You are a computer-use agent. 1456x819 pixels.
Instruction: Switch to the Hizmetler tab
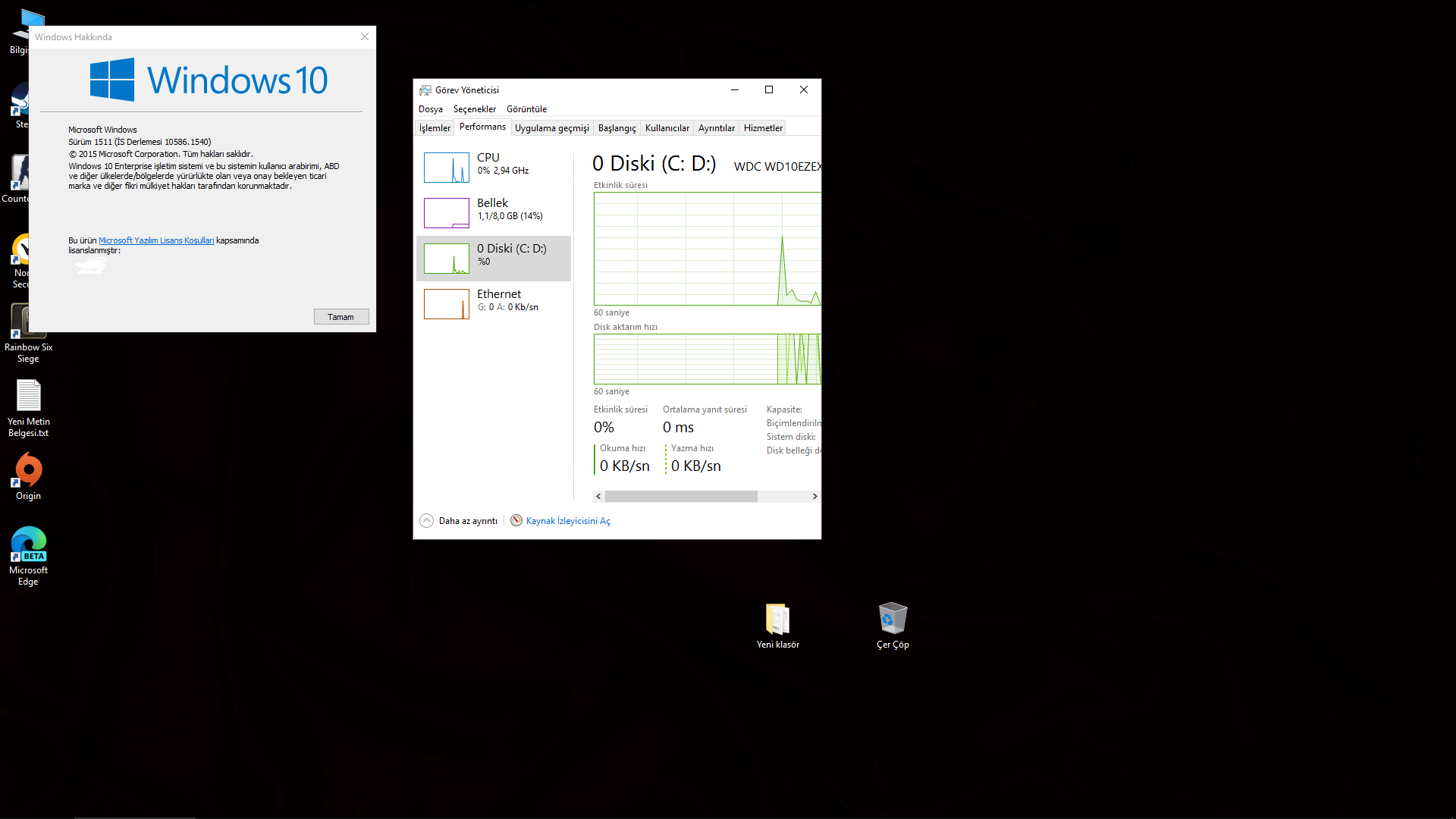[763, 128]
